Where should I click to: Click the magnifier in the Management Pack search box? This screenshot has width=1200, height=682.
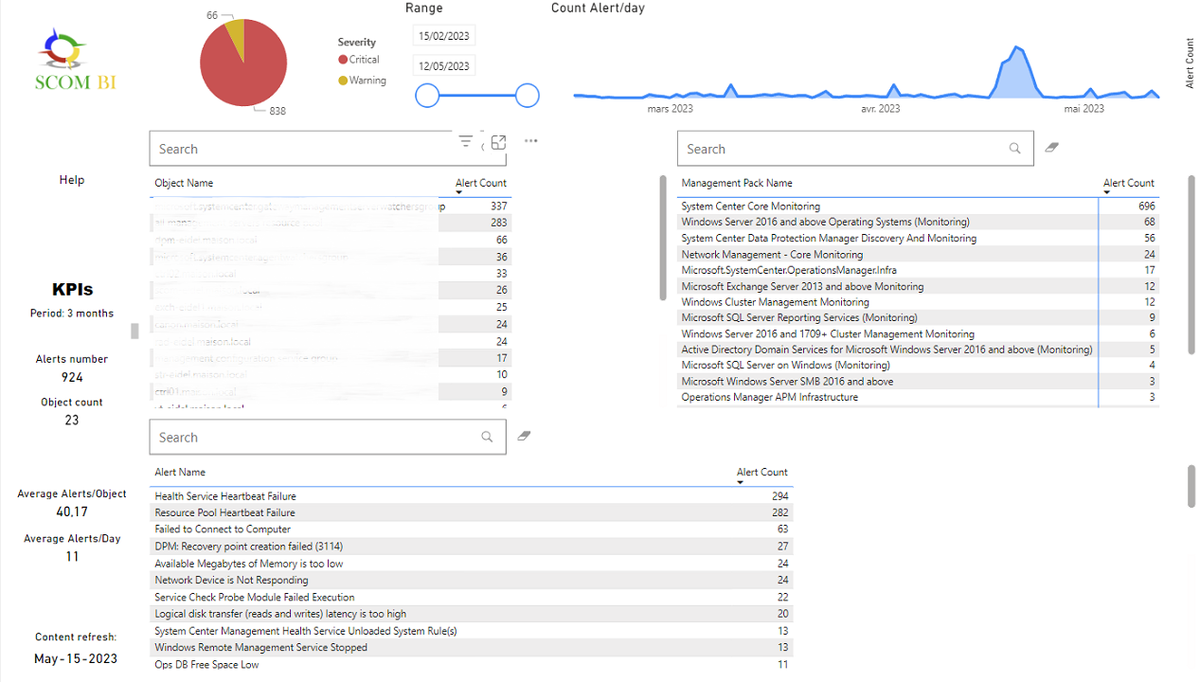tap(1014, 148)
